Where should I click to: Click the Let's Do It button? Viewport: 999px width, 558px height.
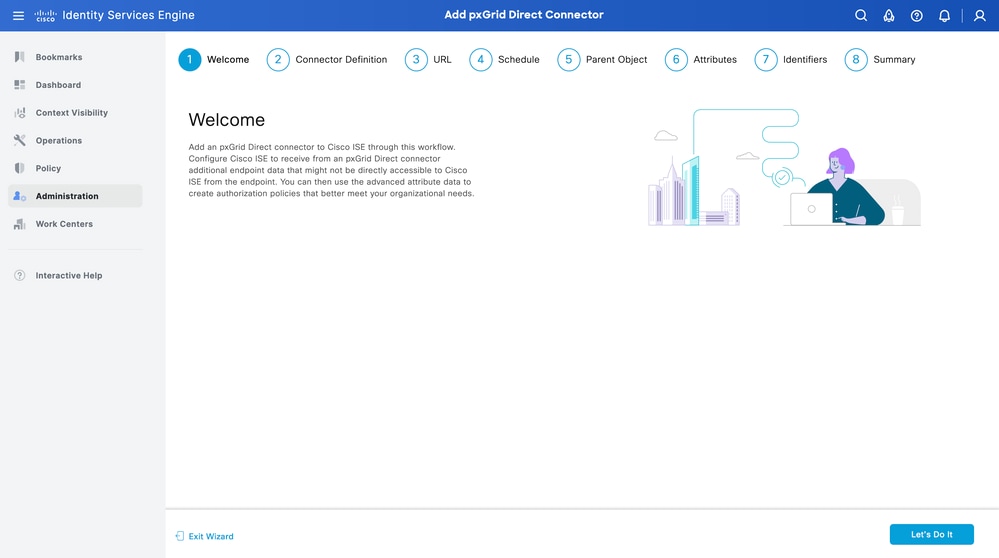pyautogui.click(x=931, y=534)
